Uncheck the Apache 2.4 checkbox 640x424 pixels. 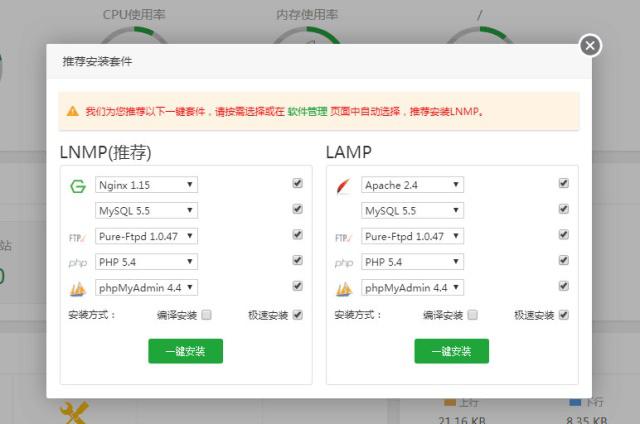coord(564,183)
